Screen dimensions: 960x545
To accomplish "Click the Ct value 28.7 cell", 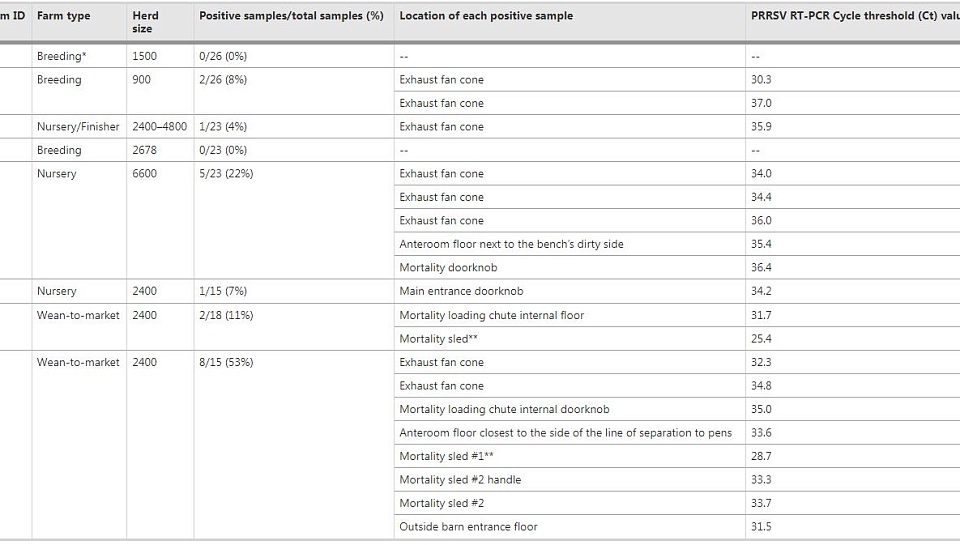I will [x=761, y=456].
